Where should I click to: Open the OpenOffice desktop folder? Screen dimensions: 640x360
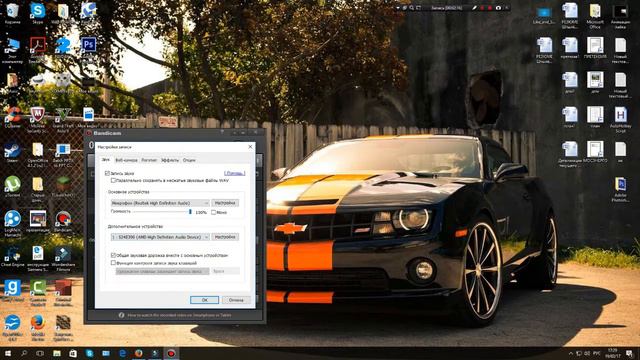pyautogui.click(x=38, y=154)
